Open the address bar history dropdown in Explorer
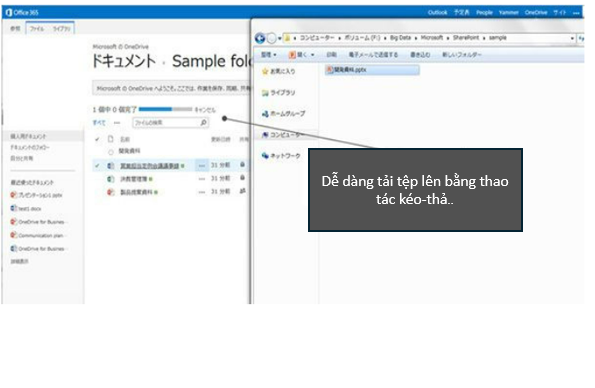Image resolution: width=595 pixels, height=388 pixels. pos(572,38)
